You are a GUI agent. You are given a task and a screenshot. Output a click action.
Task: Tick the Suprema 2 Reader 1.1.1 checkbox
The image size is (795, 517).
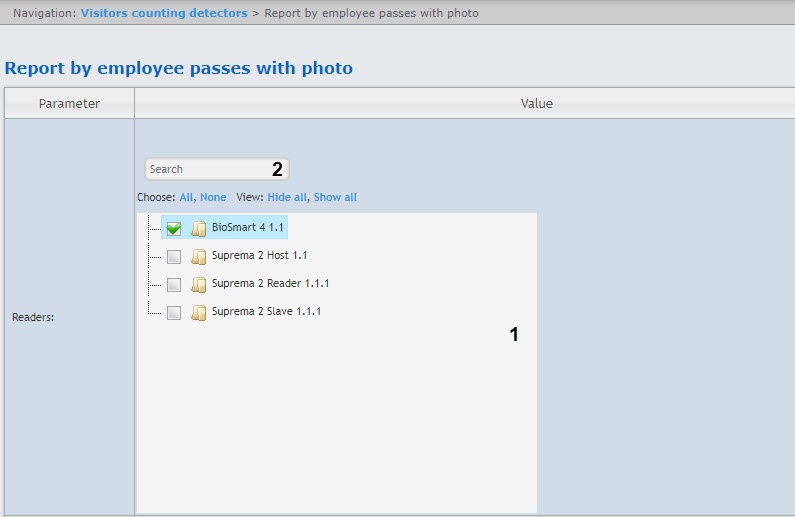point(174,284)
